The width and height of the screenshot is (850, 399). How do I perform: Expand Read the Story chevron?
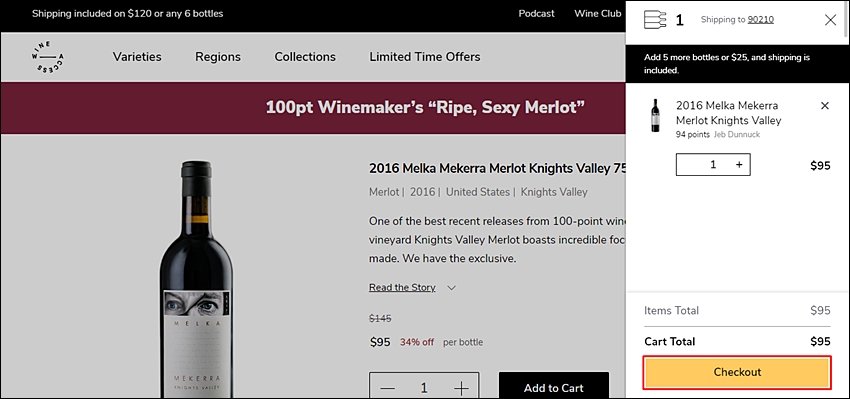pos(451,288)
